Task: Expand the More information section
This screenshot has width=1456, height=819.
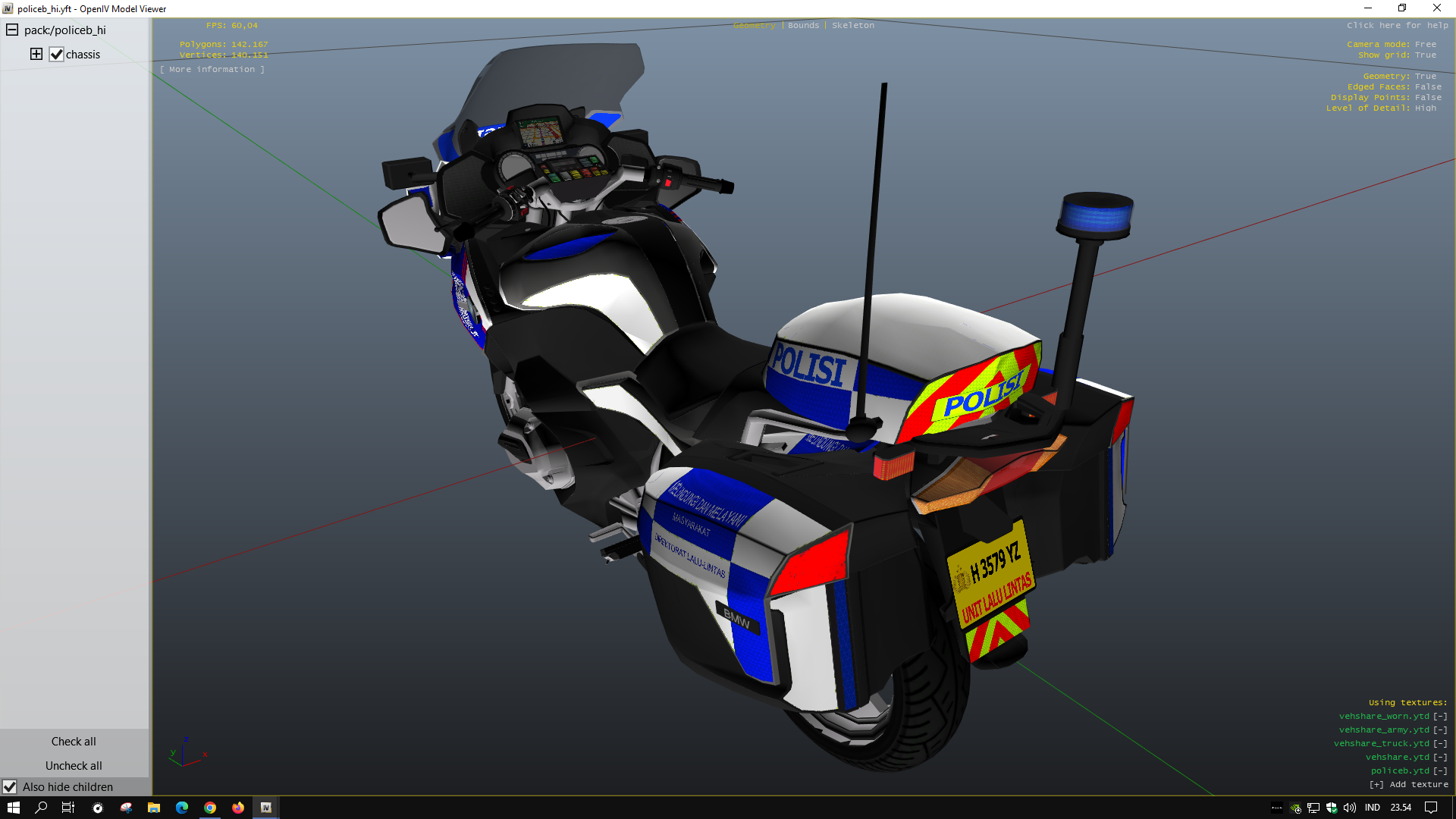Action: [212, 69]
